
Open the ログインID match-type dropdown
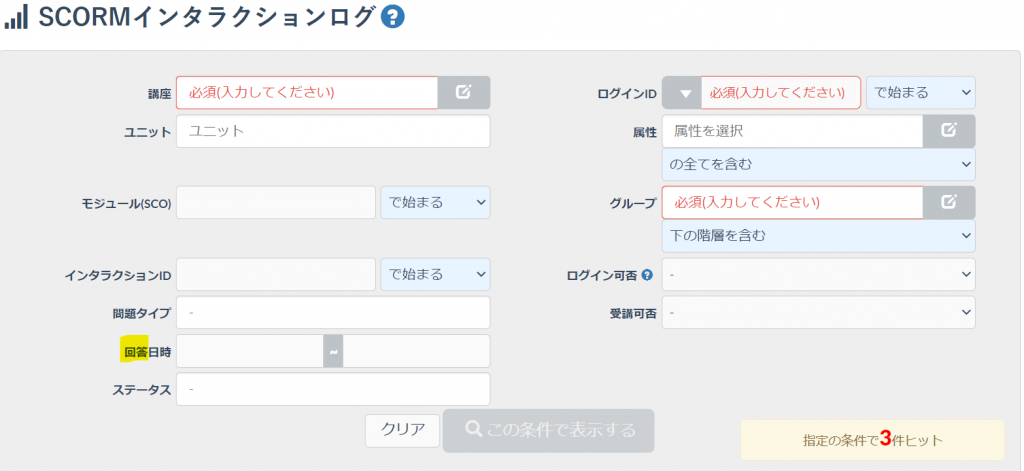tap(920, 93)
